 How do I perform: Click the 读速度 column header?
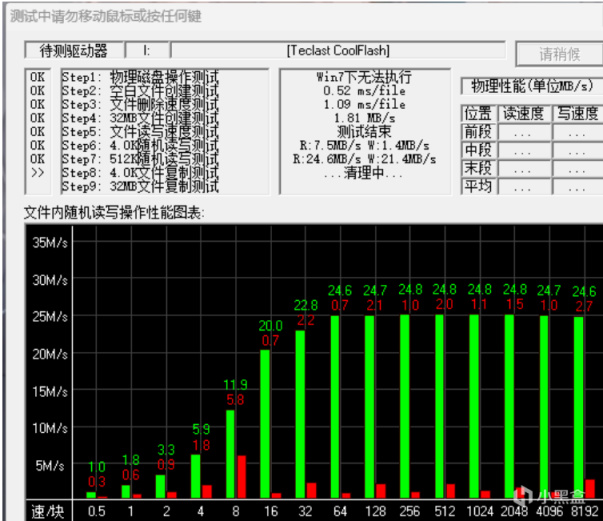click(x=524, y=114)
